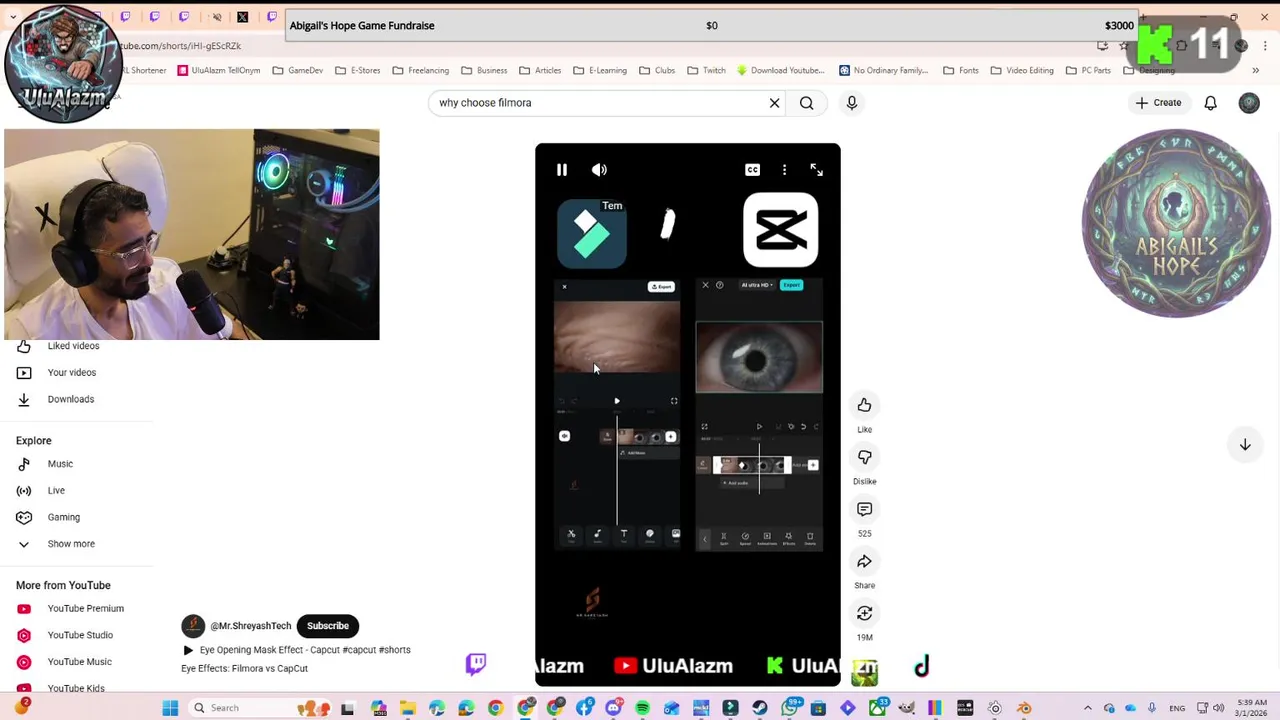Click the Mr.ShreyashTech channel avatar
This screenshot has height=720, width=1280.
[193, 626]
